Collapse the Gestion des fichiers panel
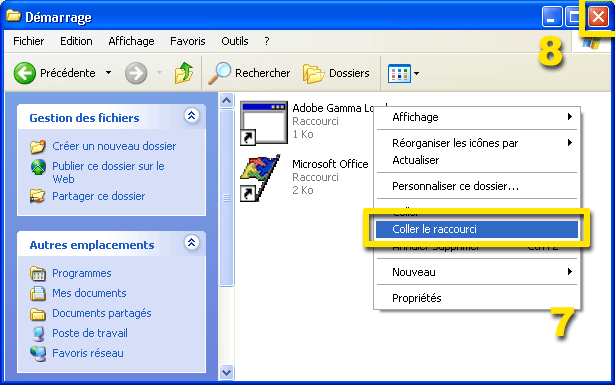Screen dimensions: 615x385 (x=191, y=116)
